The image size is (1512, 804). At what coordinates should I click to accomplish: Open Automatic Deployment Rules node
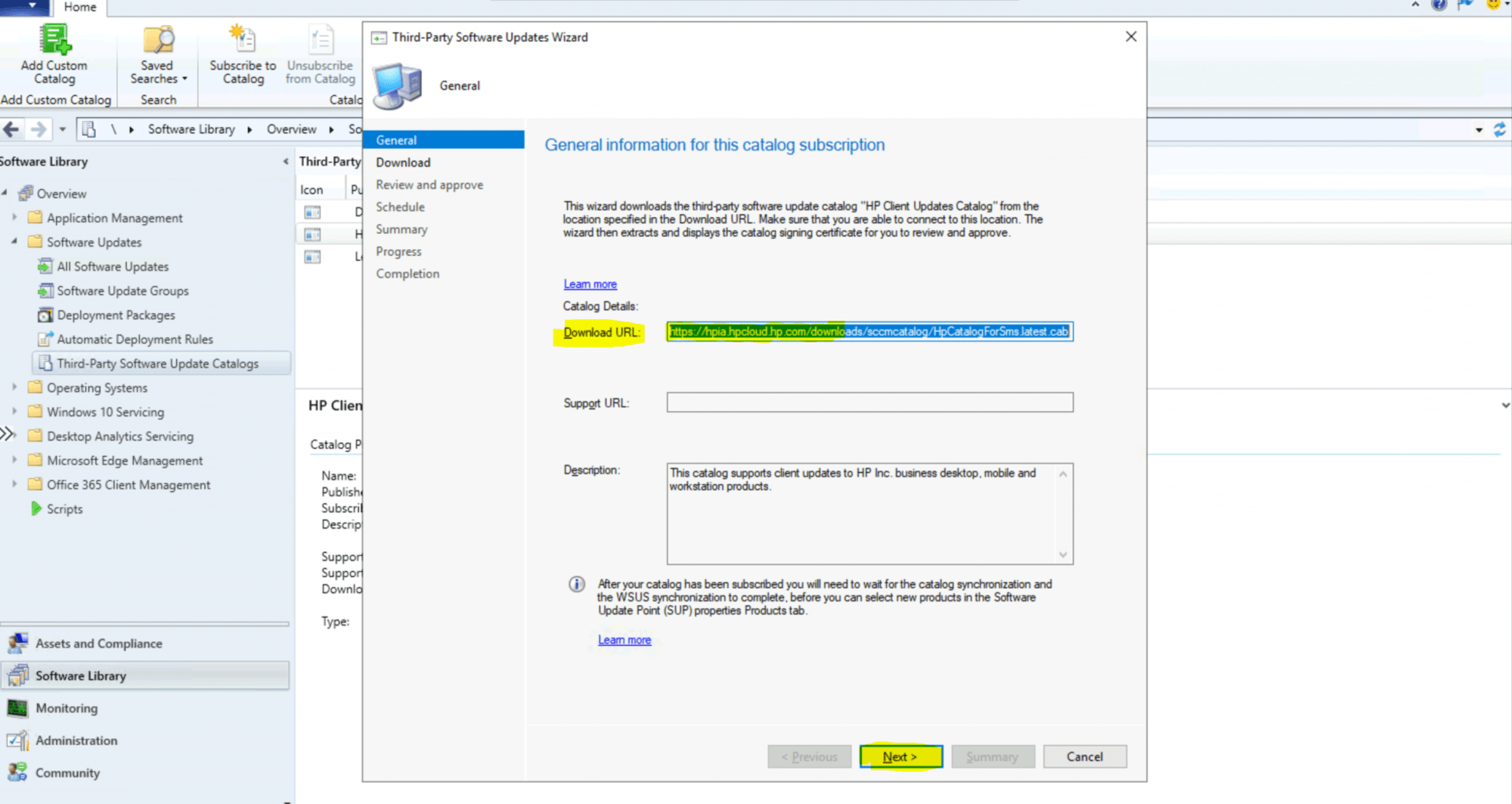click(135, 339)
